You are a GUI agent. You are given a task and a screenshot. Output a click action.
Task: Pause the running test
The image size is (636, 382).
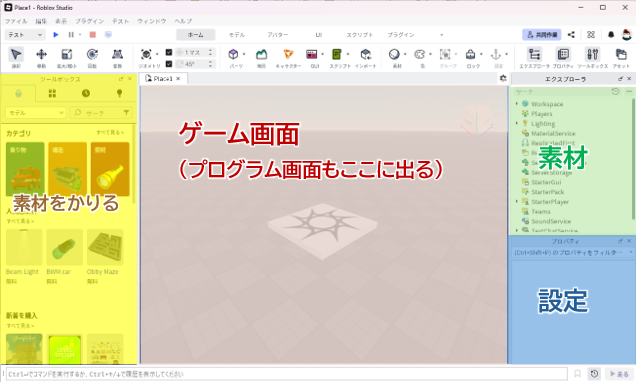click(71, 35)
